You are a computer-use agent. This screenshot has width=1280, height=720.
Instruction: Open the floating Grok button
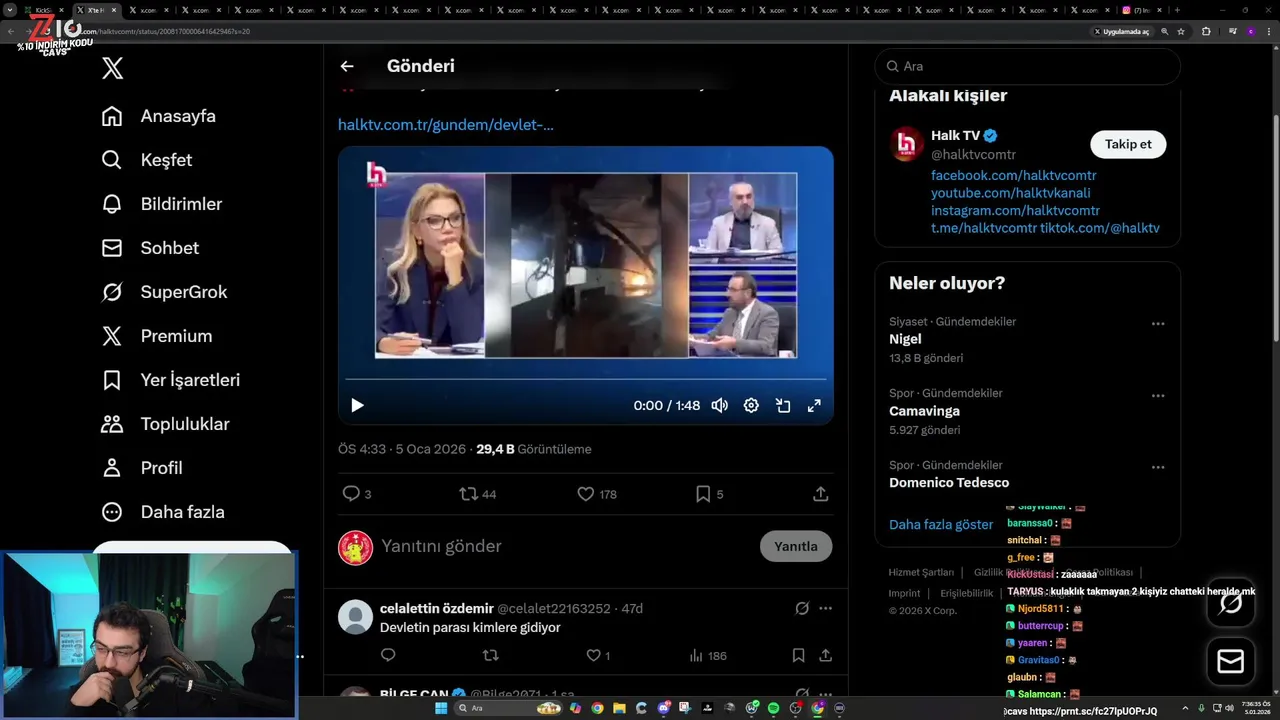[1231, 602]
